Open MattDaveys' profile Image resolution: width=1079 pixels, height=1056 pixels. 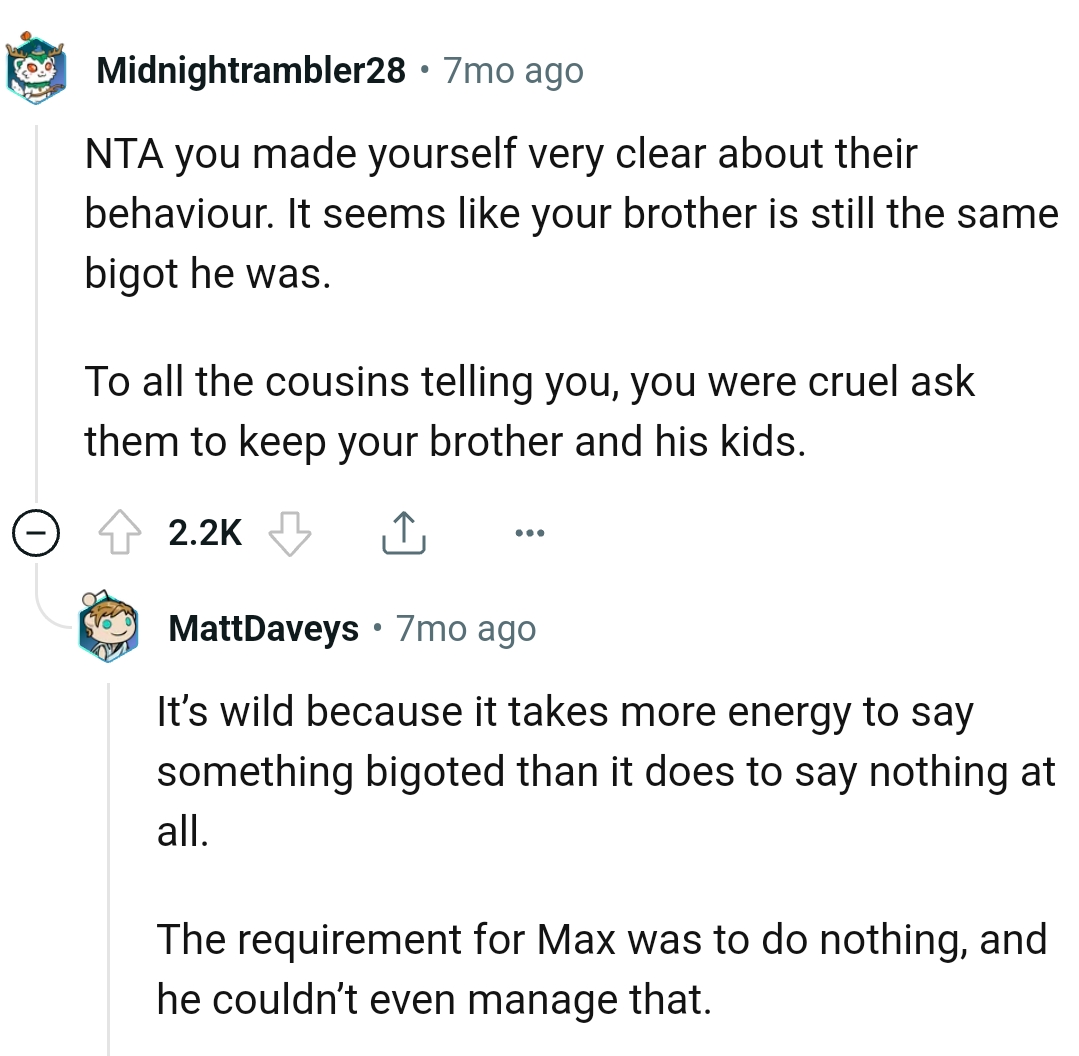(263, 628)
